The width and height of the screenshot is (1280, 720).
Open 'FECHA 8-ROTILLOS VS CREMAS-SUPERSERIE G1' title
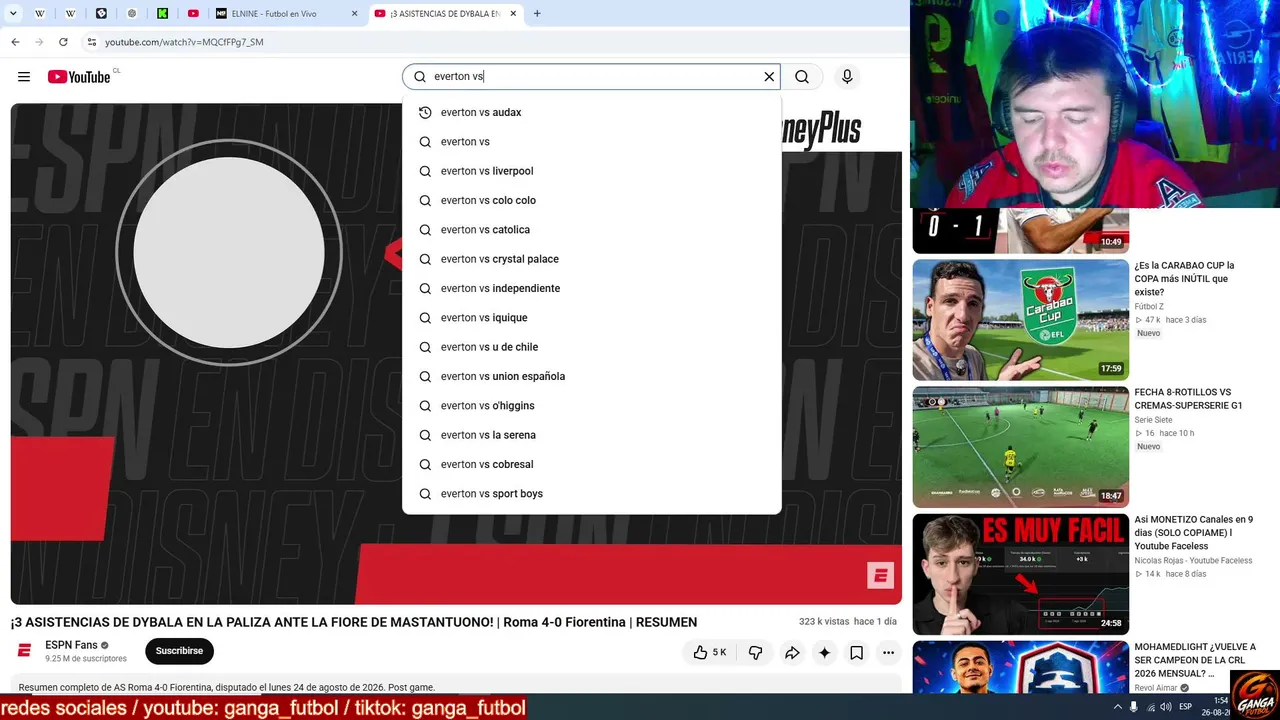(x=1188, y=399)
